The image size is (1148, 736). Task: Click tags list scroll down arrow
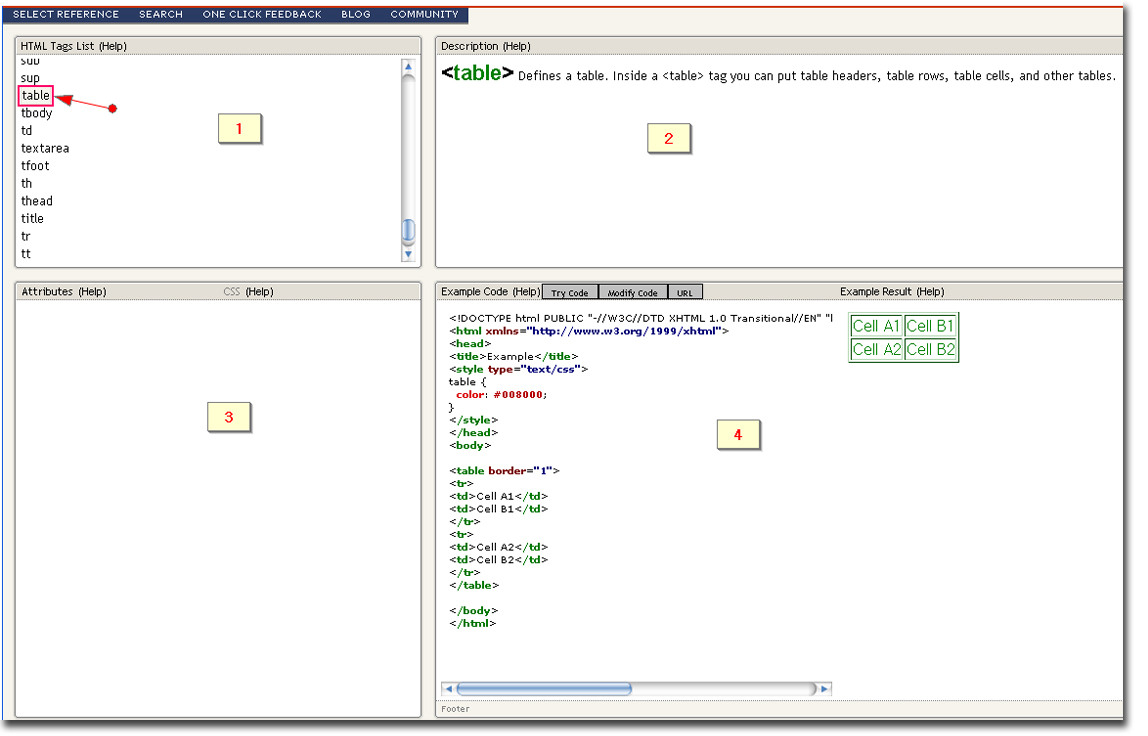coord(409,254)
